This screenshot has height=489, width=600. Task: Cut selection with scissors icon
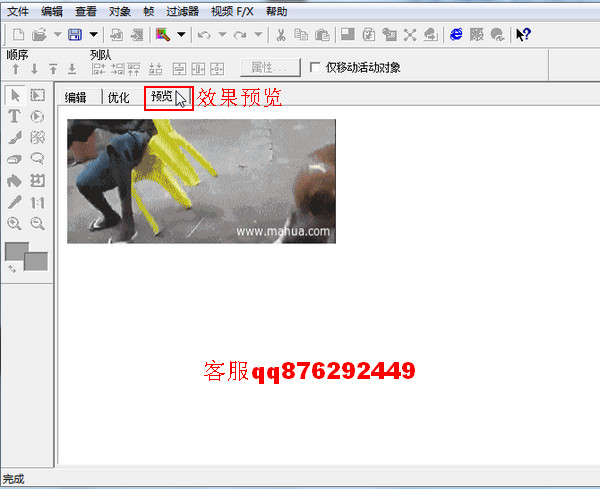click(281, 35)
